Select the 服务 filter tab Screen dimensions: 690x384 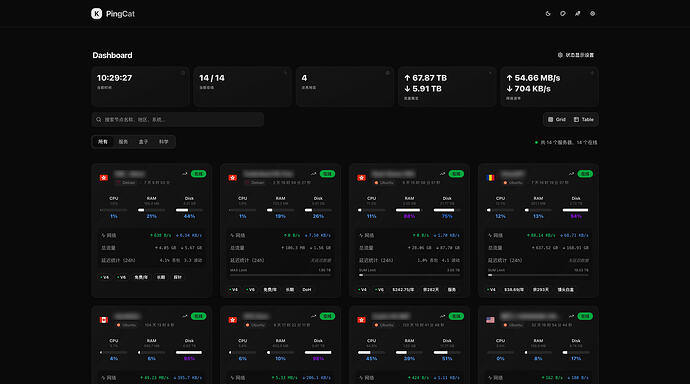123,142
